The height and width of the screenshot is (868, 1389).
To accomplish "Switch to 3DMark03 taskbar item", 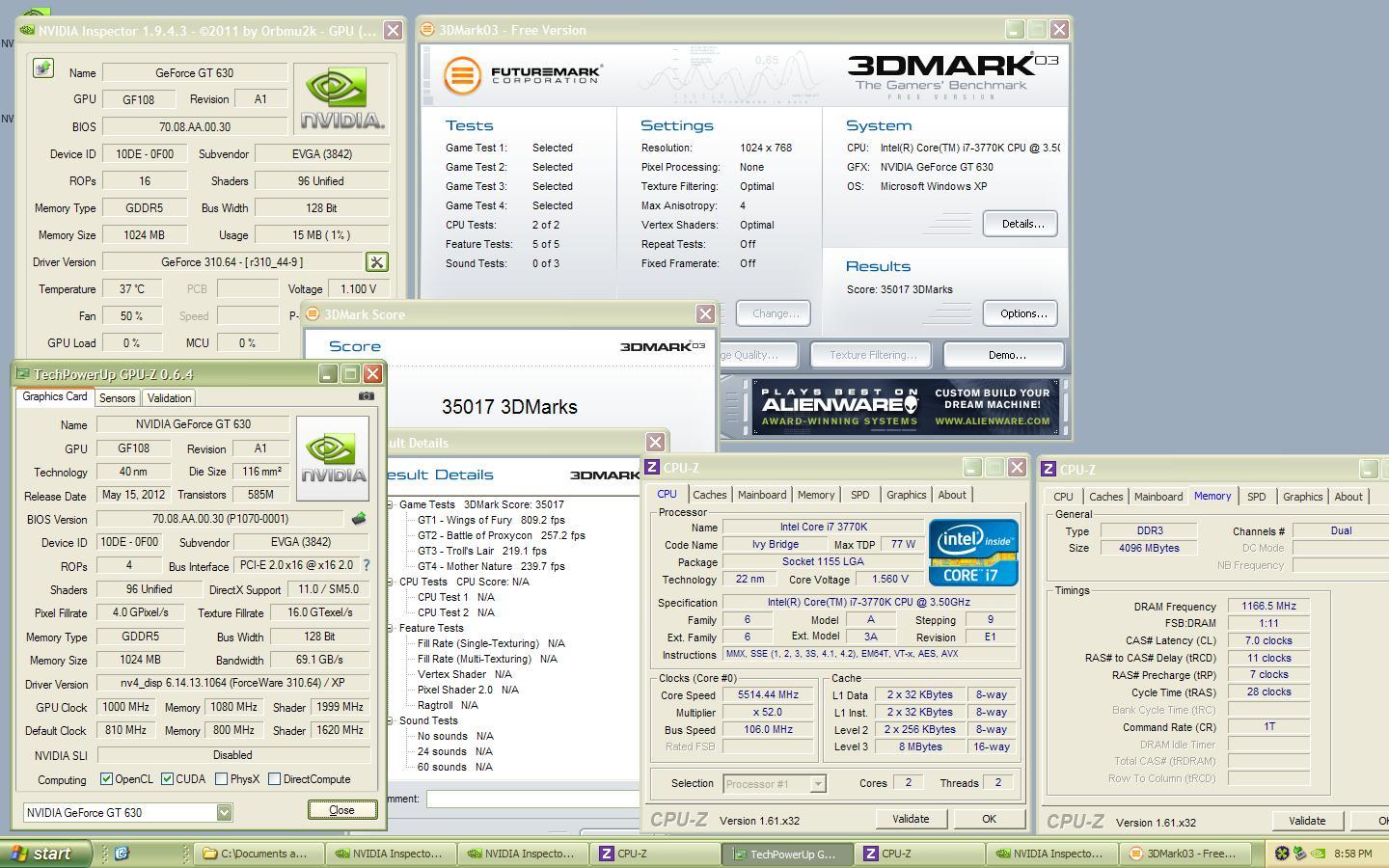I will (1185, 854).
